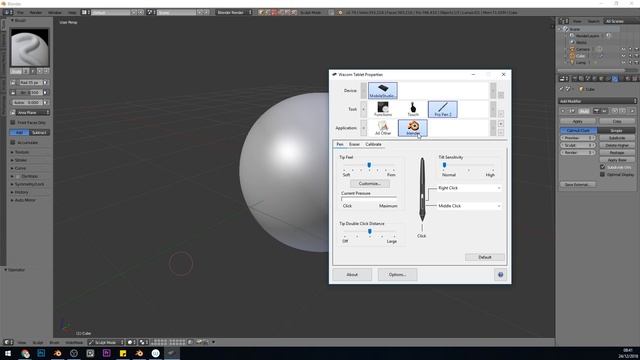Click the Reshape button
Screen dimensions: 640x360
point(617,153)
